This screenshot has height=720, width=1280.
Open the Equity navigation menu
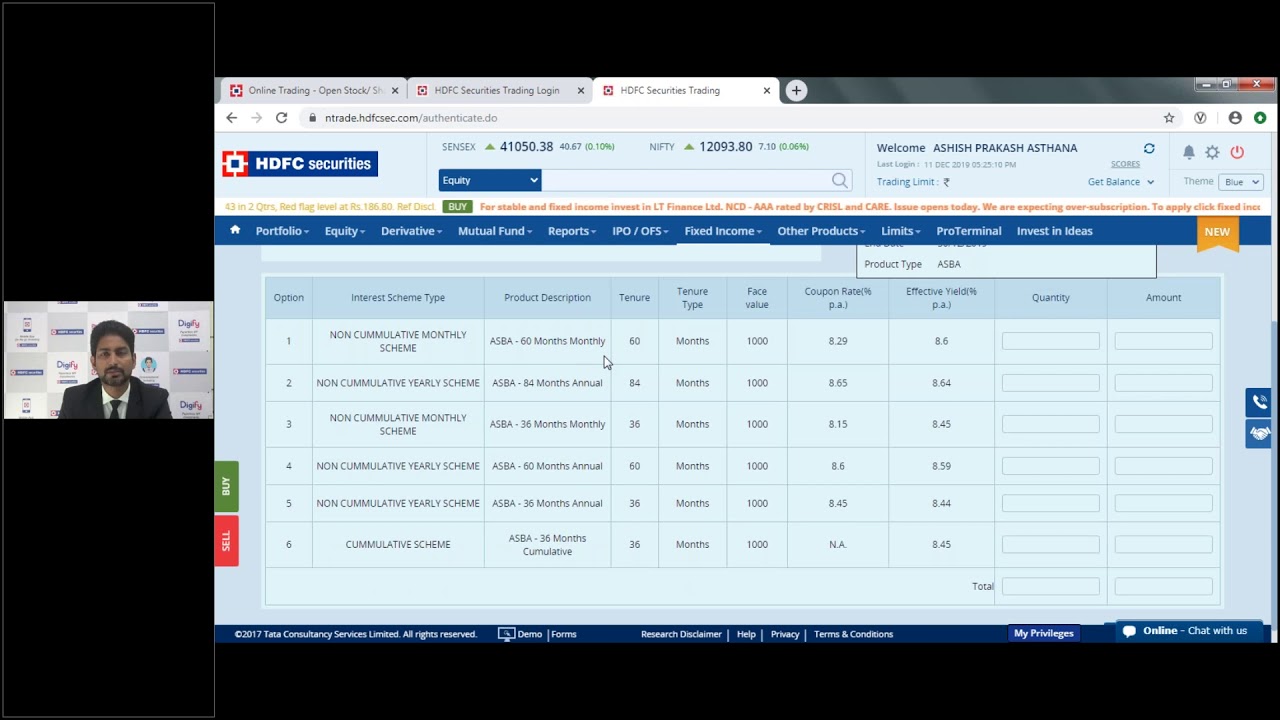click(345, 231)
